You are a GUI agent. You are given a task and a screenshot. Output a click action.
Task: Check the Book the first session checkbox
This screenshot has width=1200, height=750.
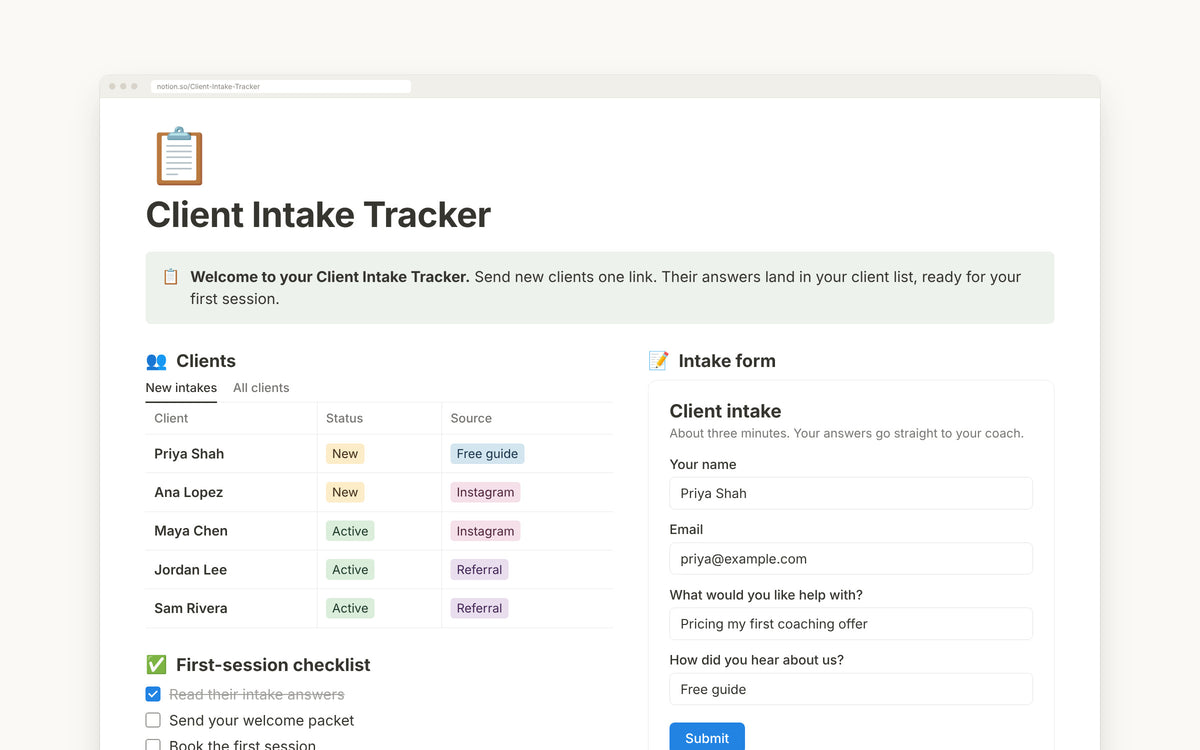153,745
